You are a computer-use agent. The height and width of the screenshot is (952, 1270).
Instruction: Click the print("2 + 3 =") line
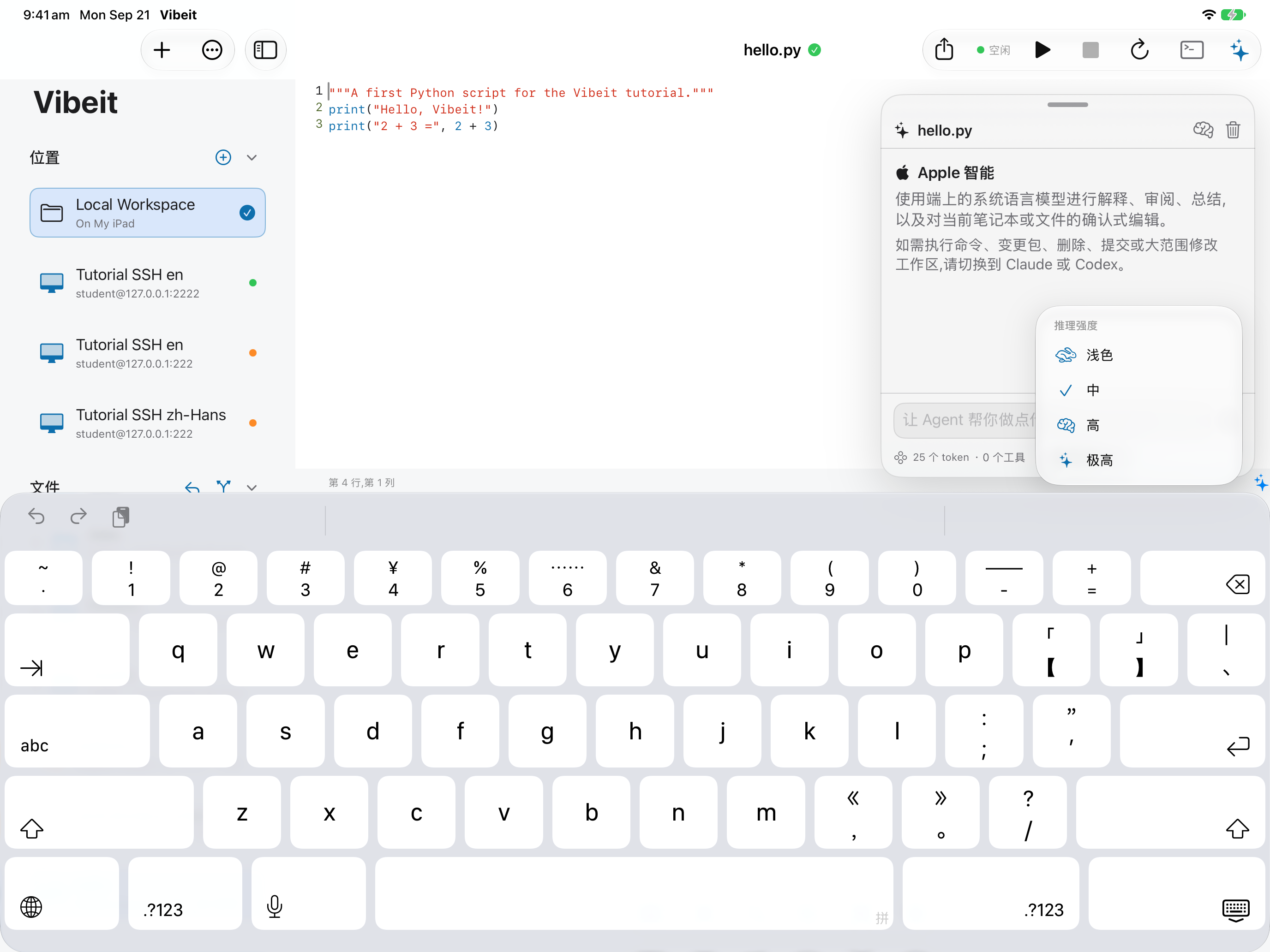[x=413, y=125]
